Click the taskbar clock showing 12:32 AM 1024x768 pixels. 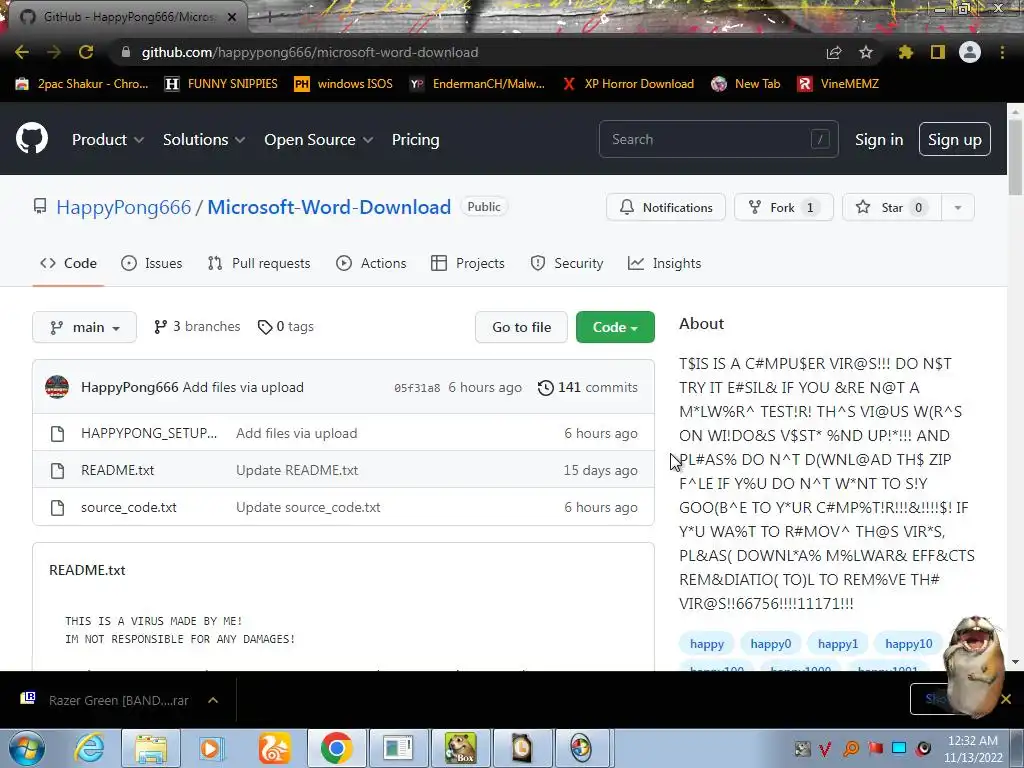(973, 748)
